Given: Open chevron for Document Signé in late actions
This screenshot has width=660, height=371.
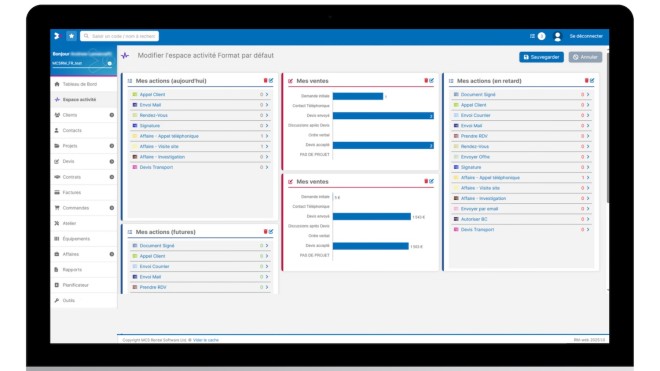Looking at the screenshot, I should point(588,94).
